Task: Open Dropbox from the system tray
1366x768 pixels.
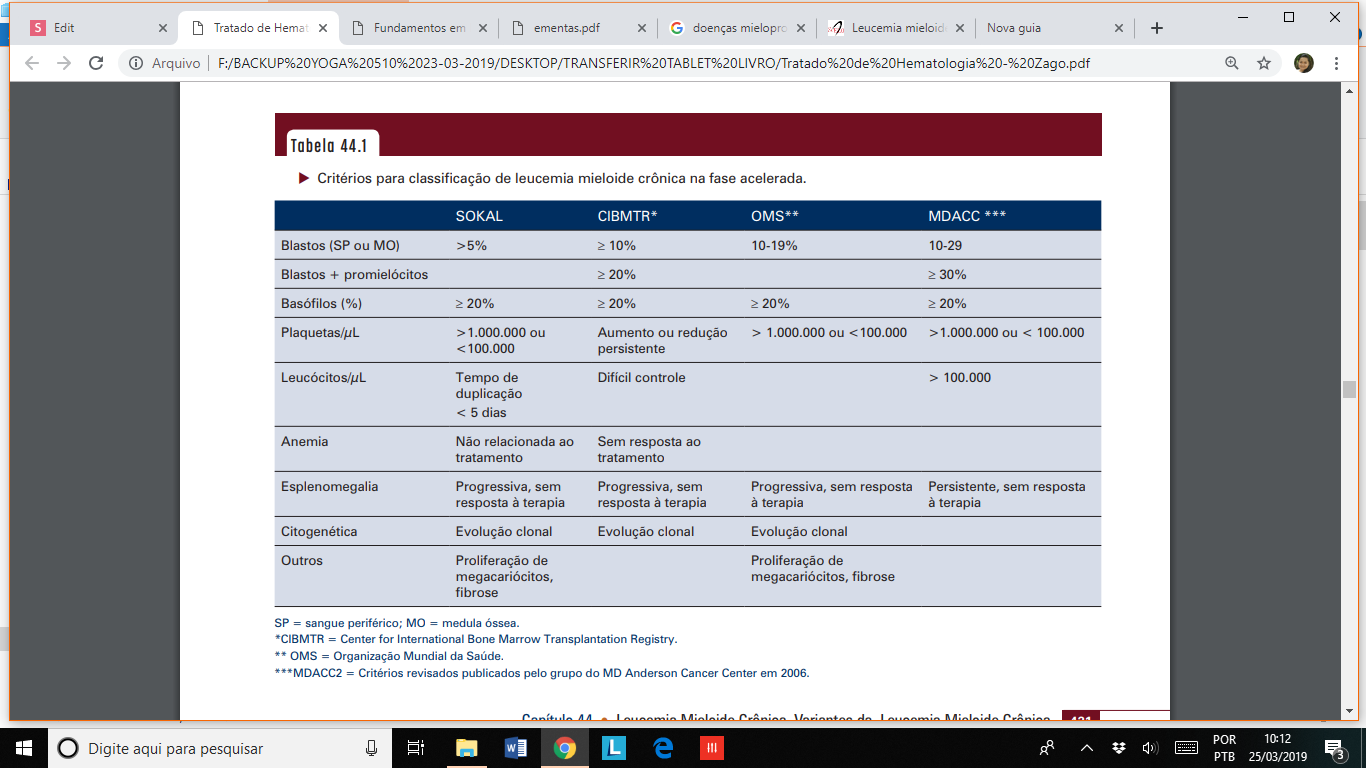Action: click(x=1119, y=748)
